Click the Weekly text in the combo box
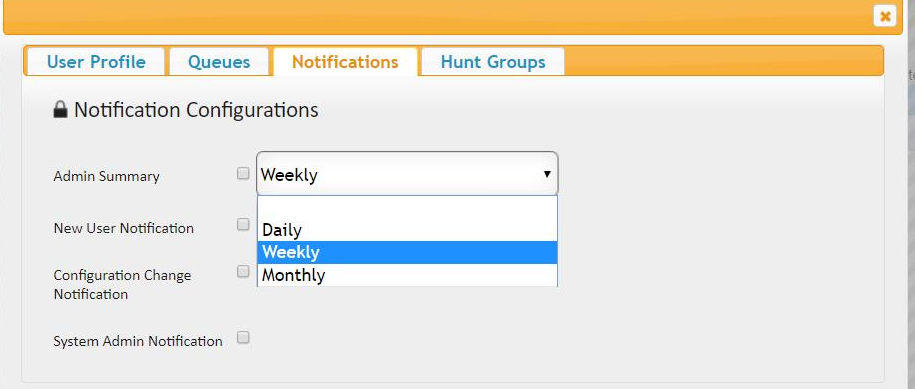 (289, 175)
